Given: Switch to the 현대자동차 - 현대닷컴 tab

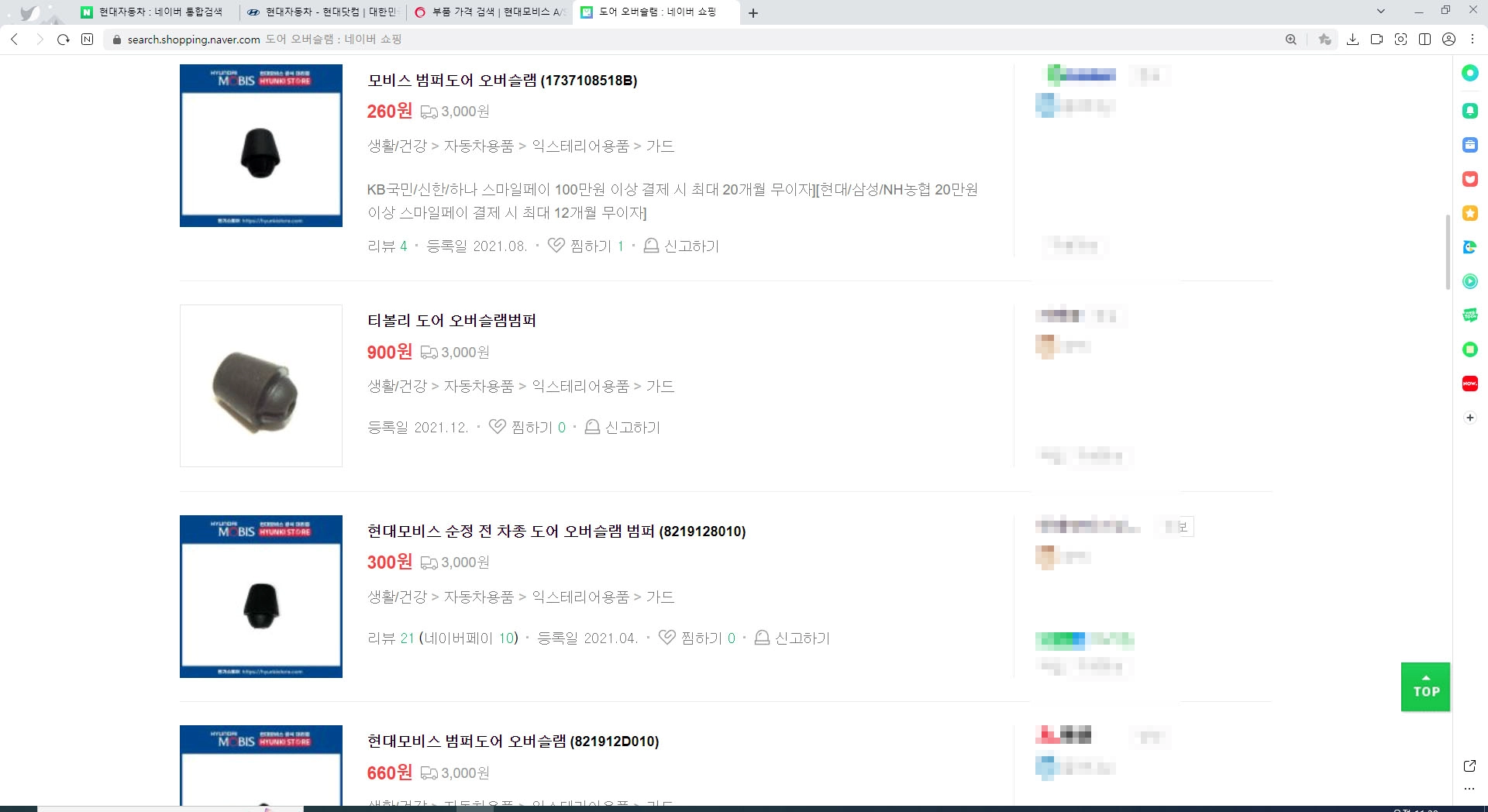Looking at the screenshot, I should pos(325,12).
